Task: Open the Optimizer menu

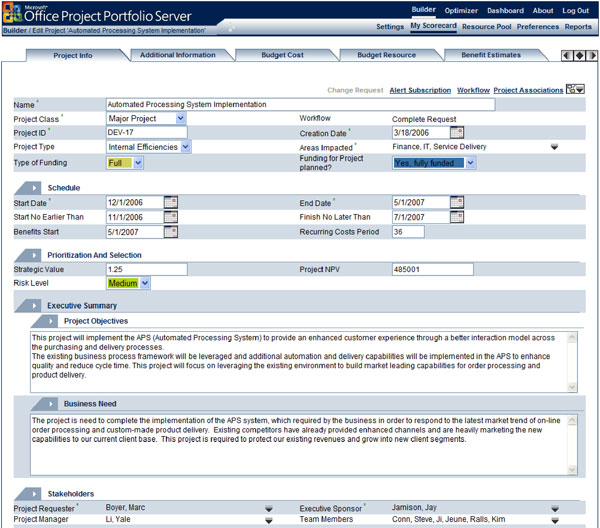Action: pos(460,10)
